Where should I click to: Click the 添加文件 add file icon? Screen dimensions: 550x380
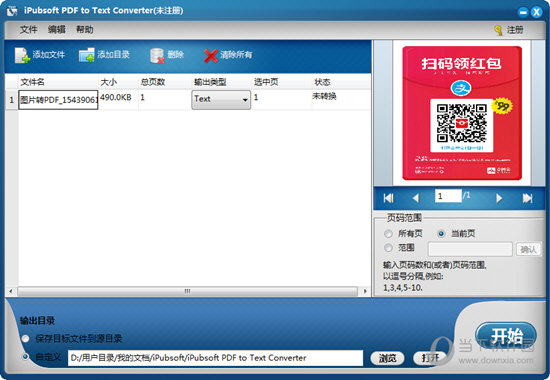click(x=22, y=55)
